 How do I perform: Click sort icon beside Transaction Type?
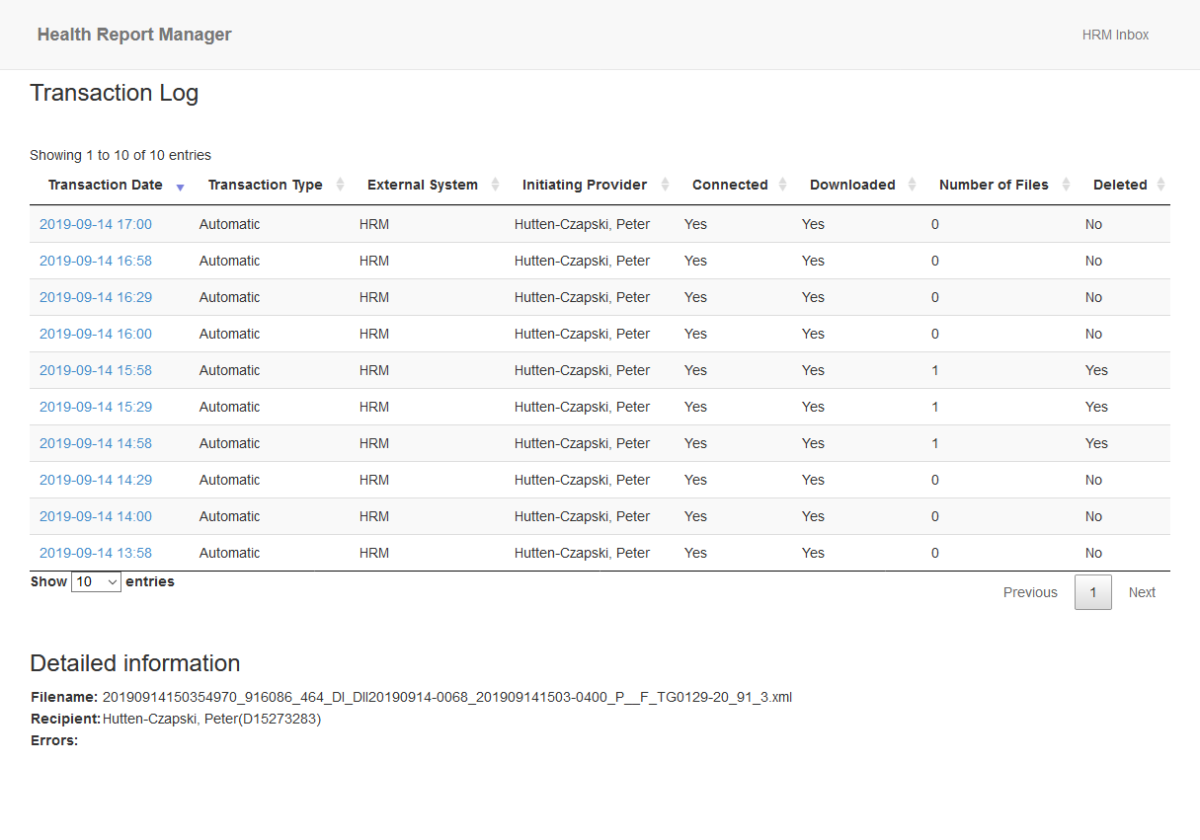tap(340, 185)
